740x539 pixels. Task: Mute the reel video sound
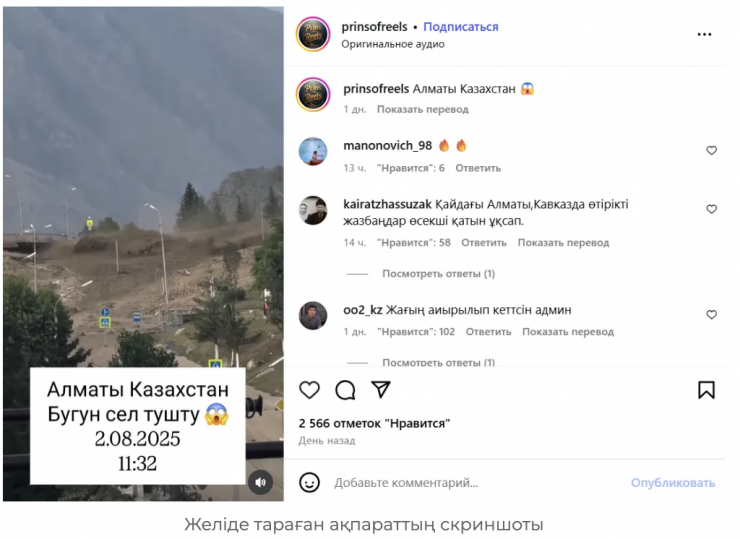pos(261,482)
